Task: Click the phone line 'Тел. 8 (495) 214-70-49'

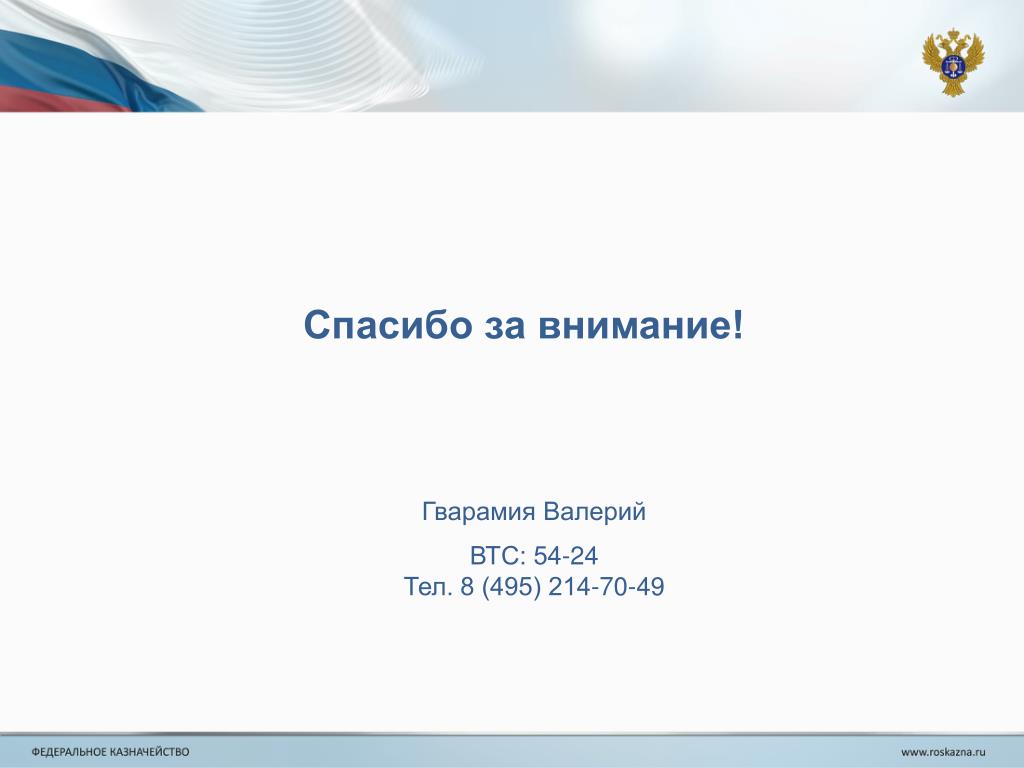Action: (534, 586)
